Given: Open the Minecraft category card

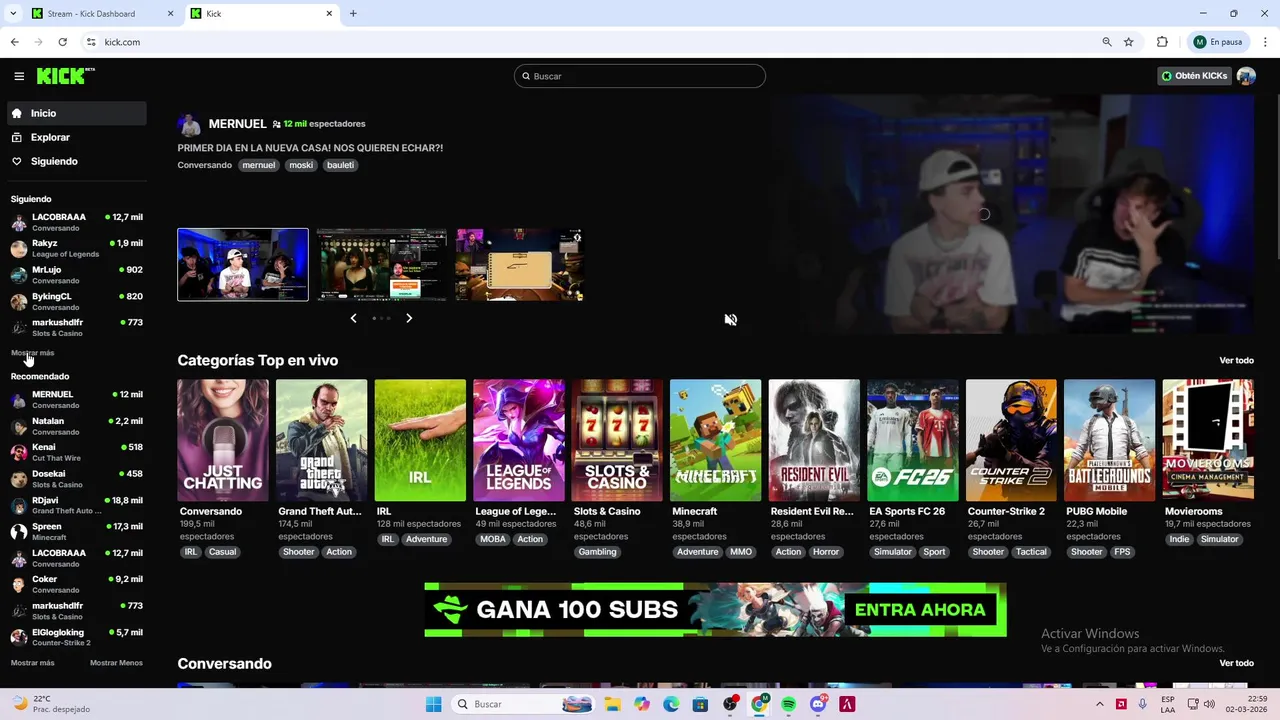Looking at the screenshot, I should pyautogui.click(x=715, y=440).
